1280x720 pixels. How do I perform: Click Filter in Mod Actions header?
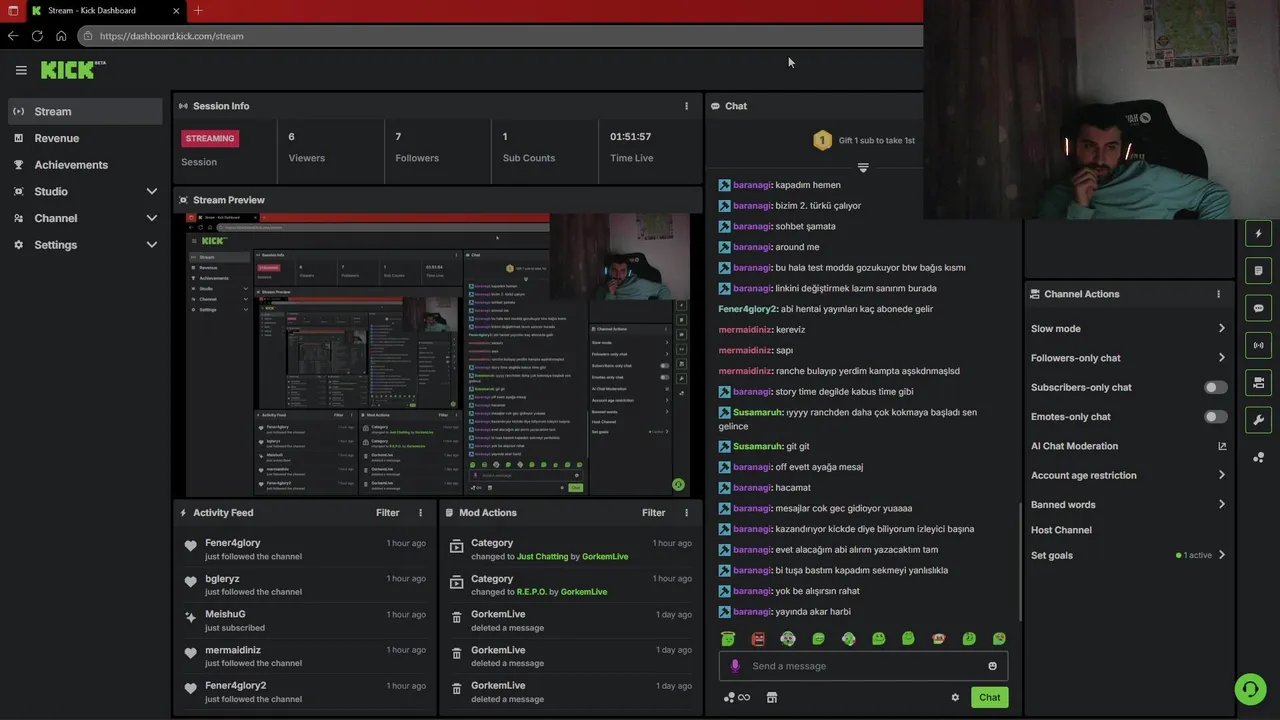click(653, 513)
